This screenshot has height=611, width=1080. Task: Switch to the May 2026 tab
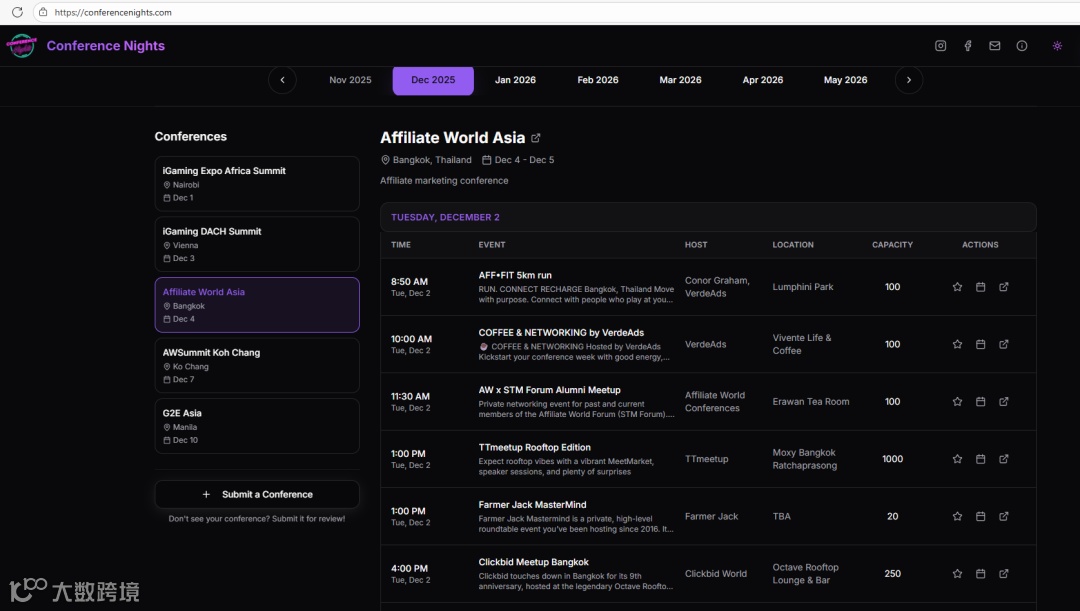[x=845, y=80]
